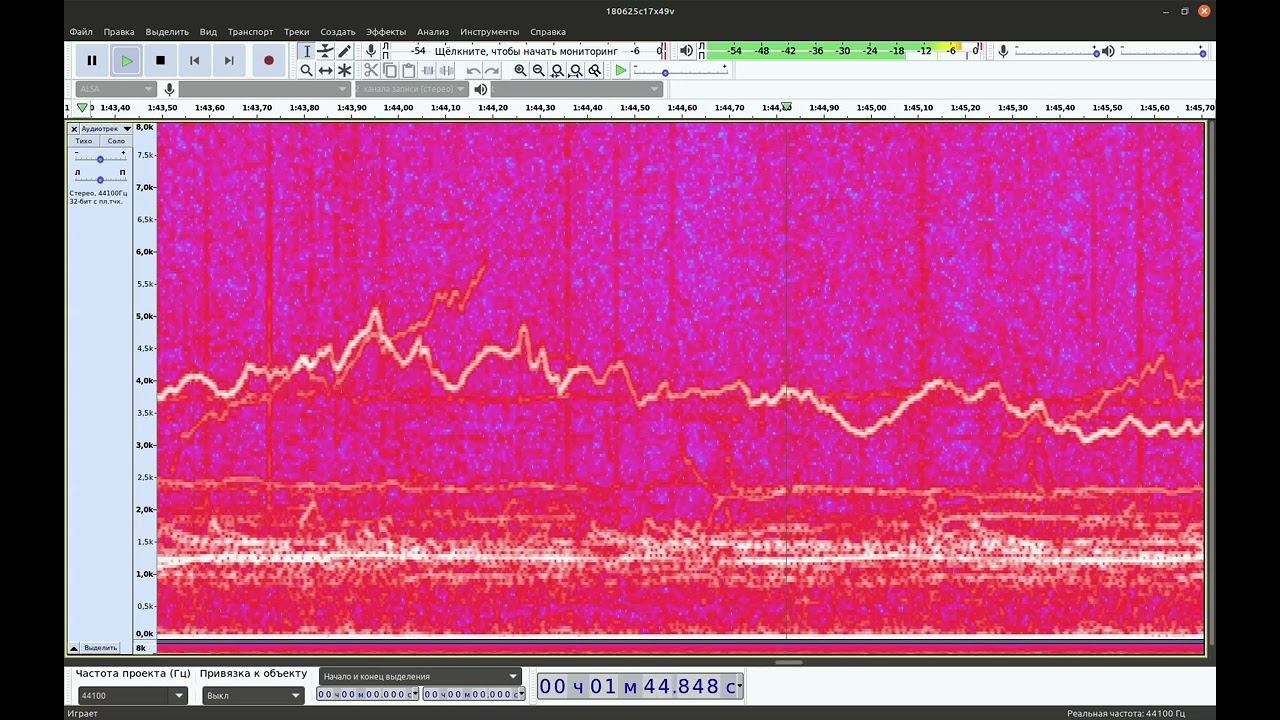Click the playback device speaker icon
This screenshot has height=720, width=1280.
[x=481, y=89]
